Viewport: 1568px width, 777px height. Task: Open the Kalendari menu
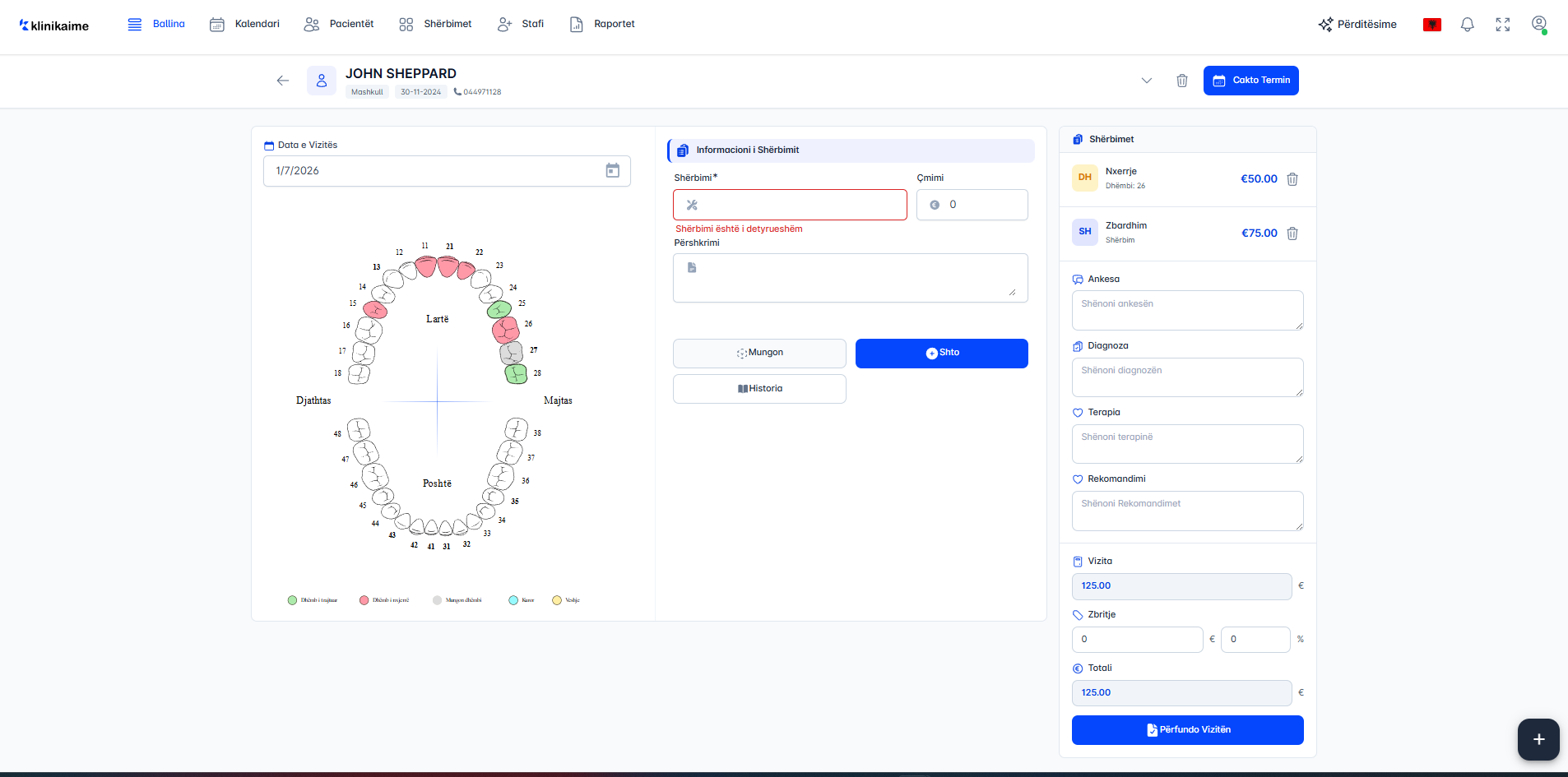(x=245, y=24)
